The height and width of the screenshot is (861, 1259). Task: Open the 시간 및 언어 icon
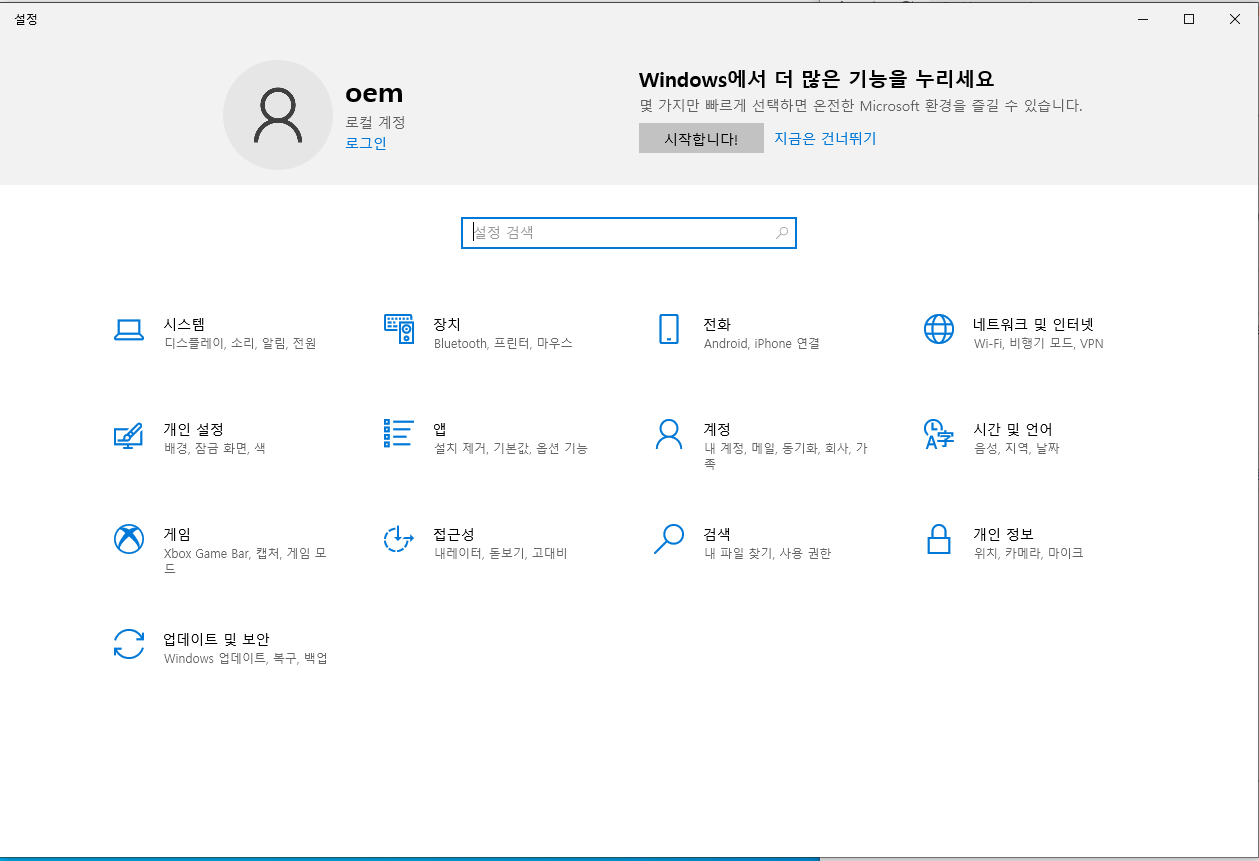pyautogui.click(x=937, y=434)
